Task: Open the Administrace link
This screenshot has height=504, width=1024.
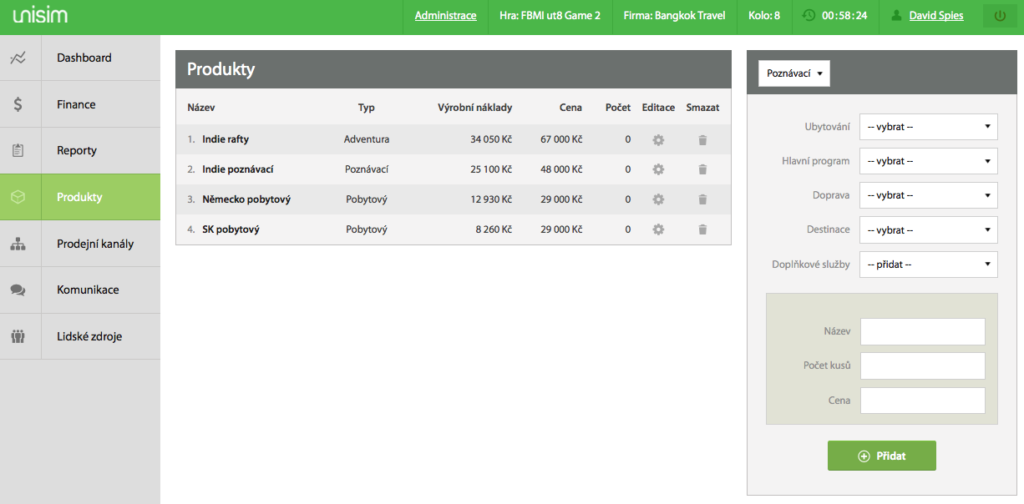Action: 445,16
